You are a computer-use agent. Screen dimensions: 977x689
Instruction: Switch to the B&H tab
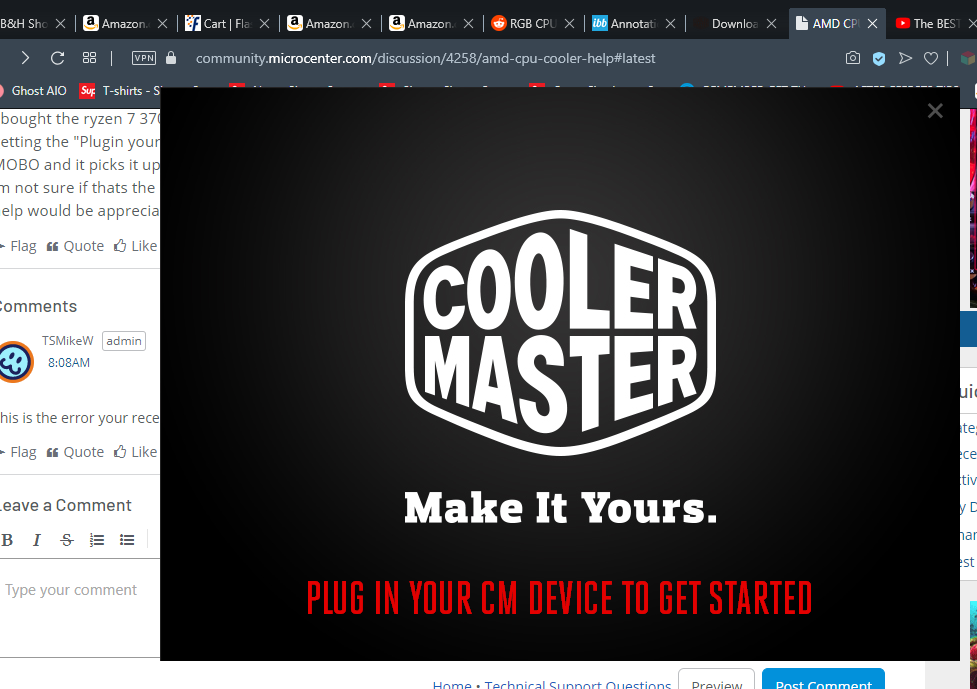click(24, 24)
